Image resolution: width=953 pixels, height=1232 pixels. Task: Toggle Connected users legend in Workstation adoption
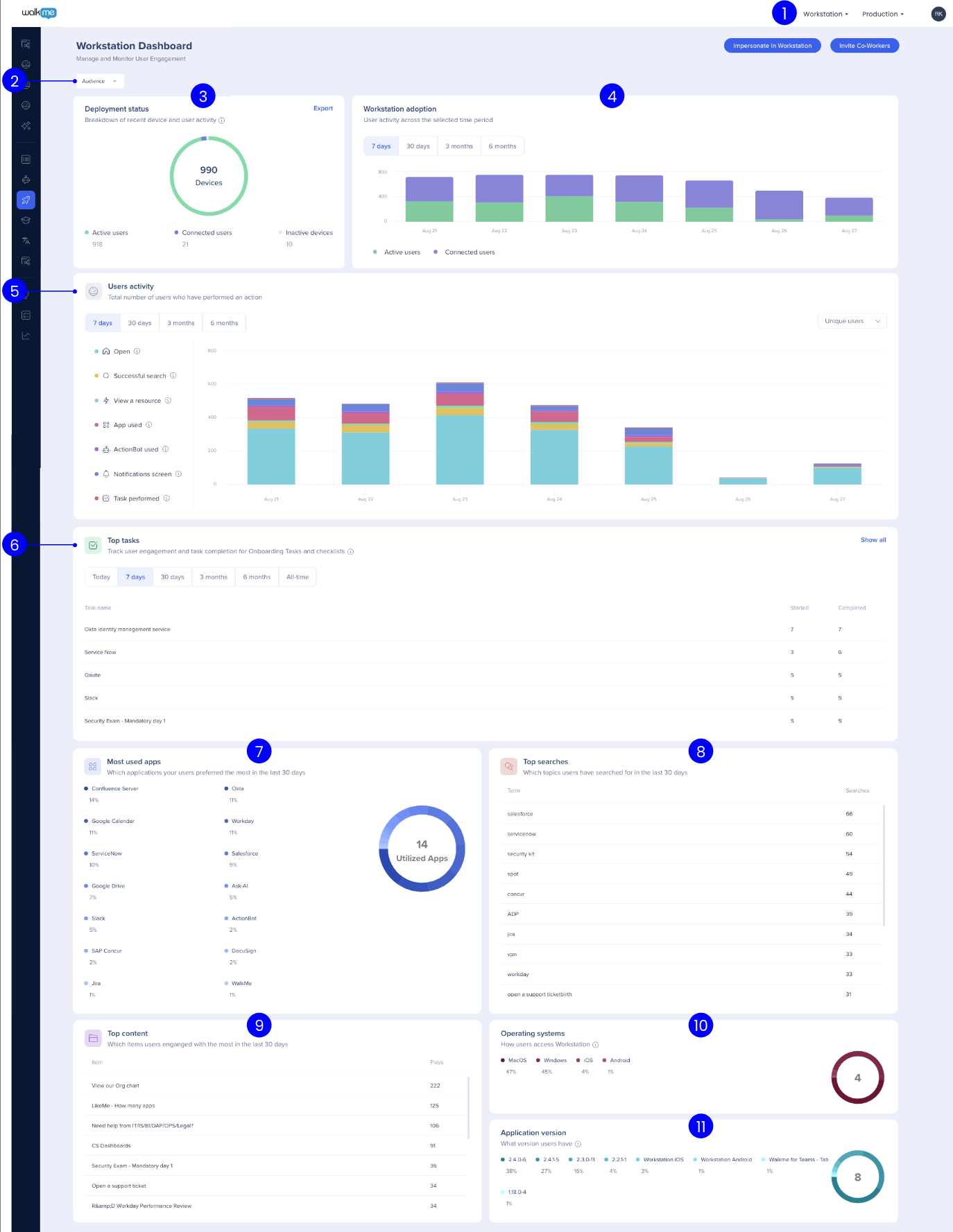coord(469,252)
